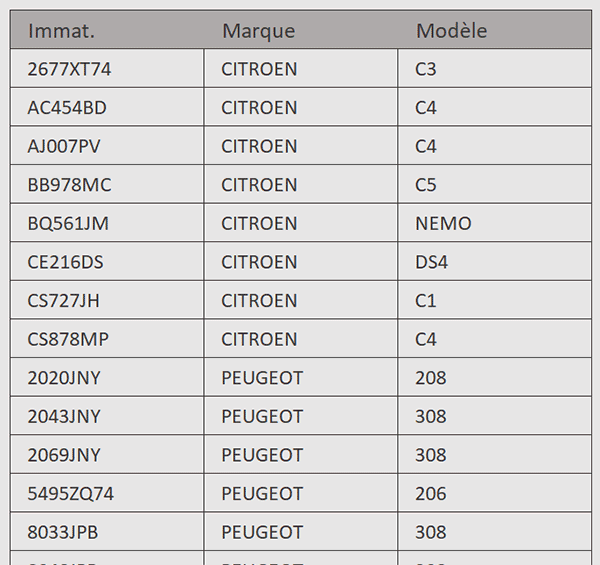Click the 2020JNY registration cell

point(64,378)
